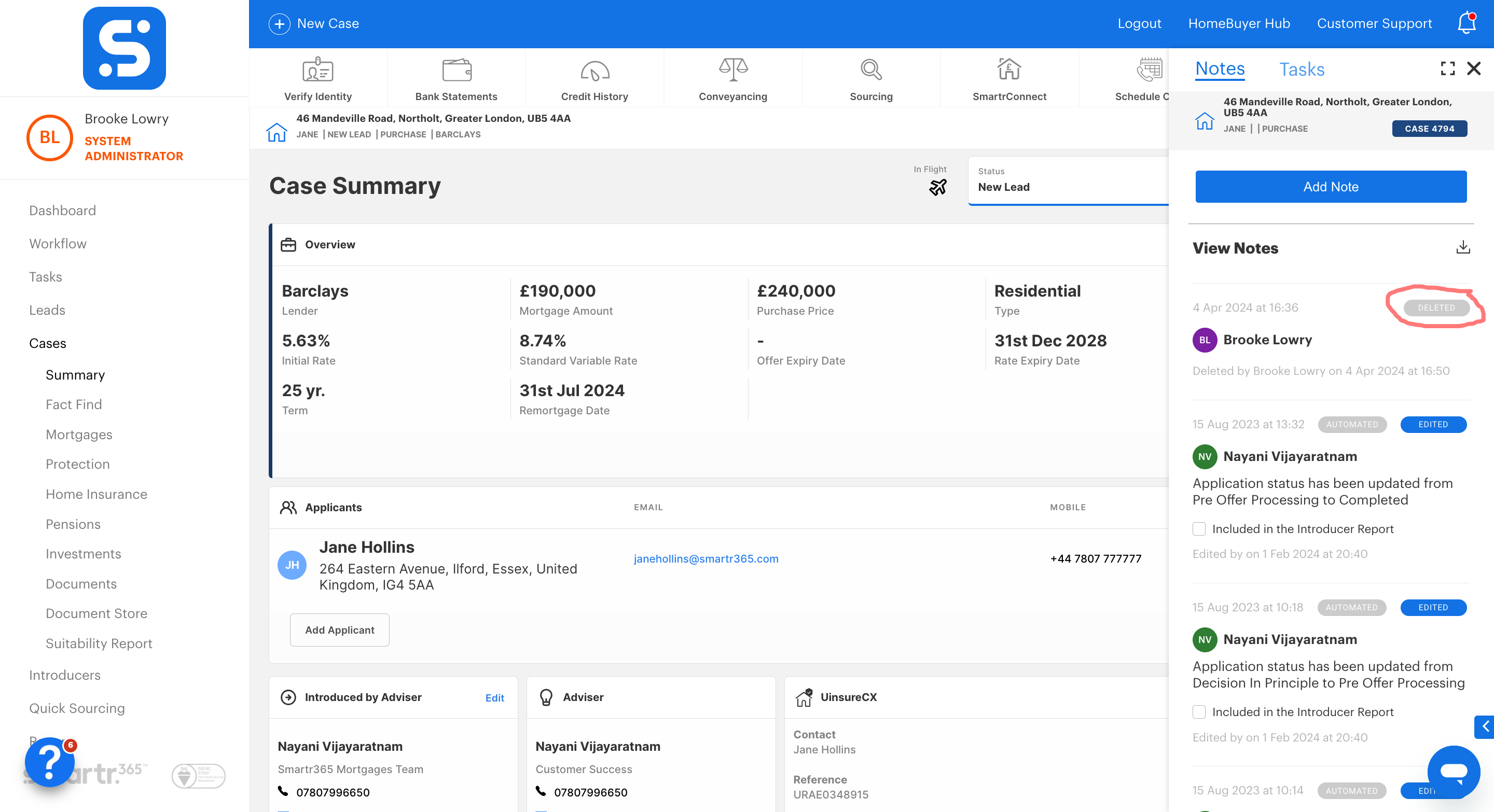Click the BL avatar on deleted note
Image resolution: width=1494 pixels, height=812 pixels.
click(1205, 340)
